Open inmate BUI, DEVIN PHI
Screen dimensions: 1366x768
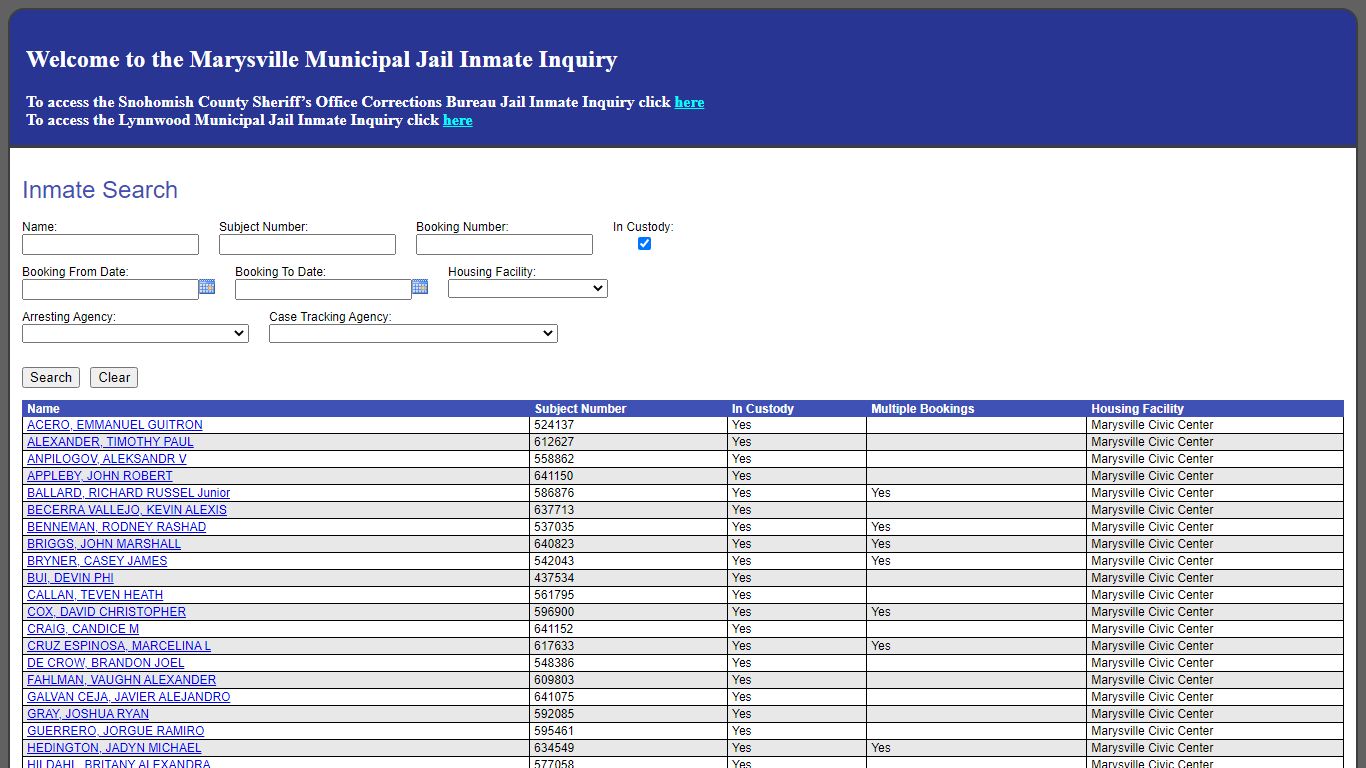(x=70, y=578)
